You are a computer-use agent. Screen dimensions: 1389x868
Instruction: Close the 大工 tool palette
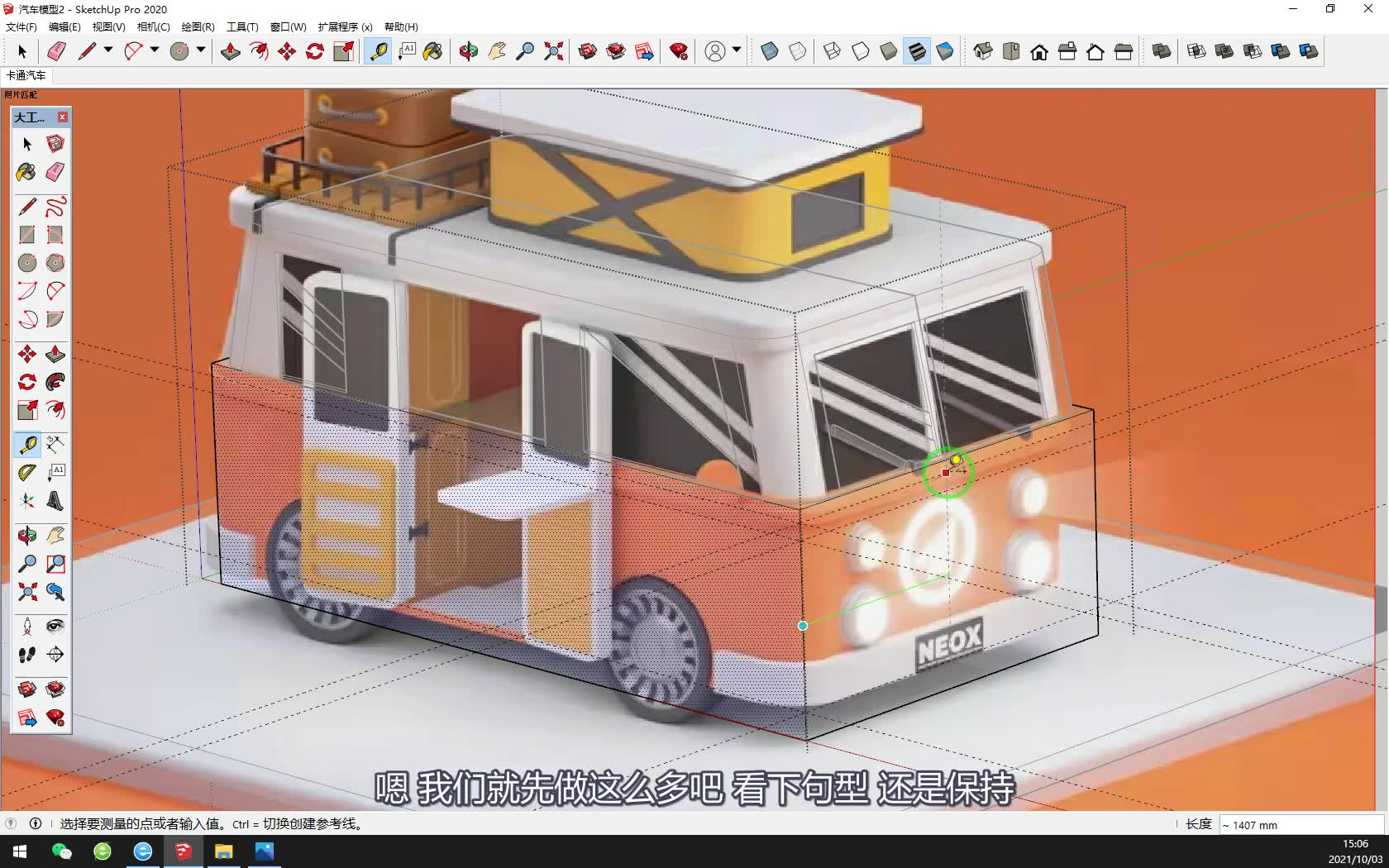point(64,117)
